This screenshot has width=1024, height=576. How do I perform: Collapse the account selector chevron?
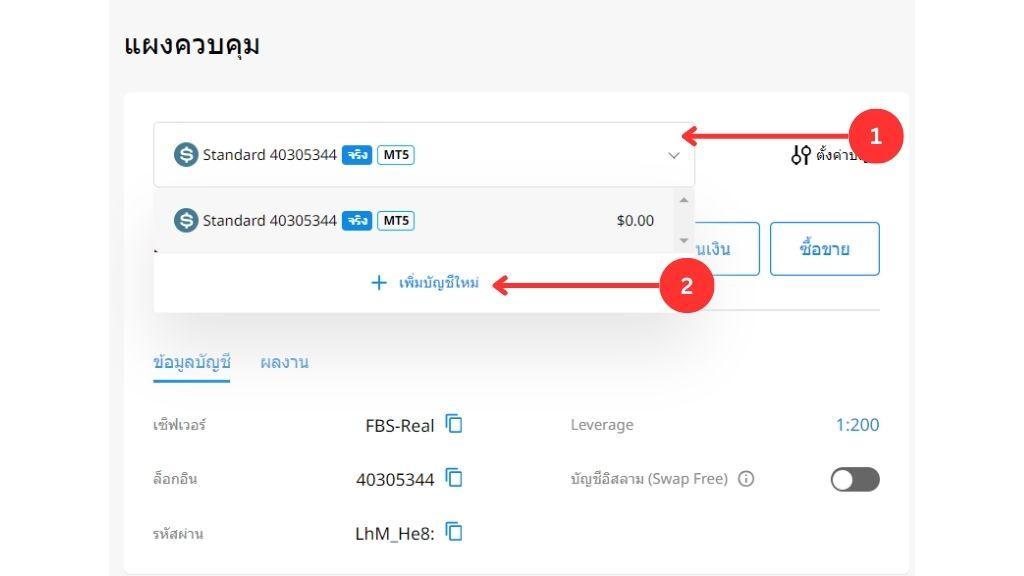tap(674, 156)
